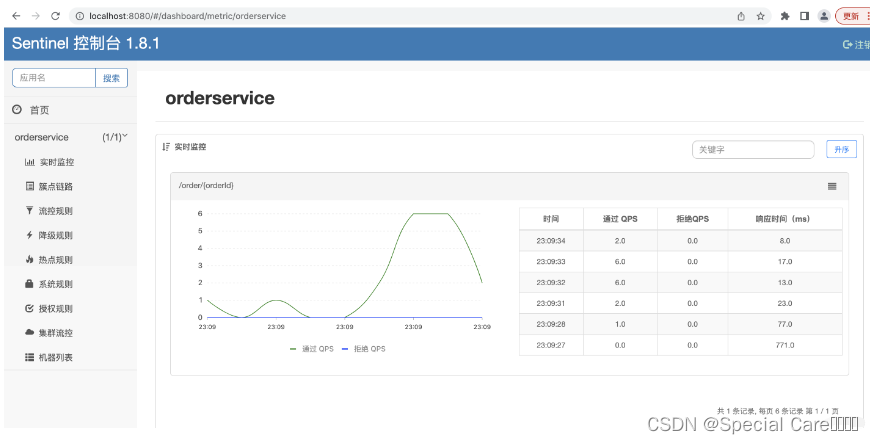Click the check icon of 授权规则

(30, 308)
